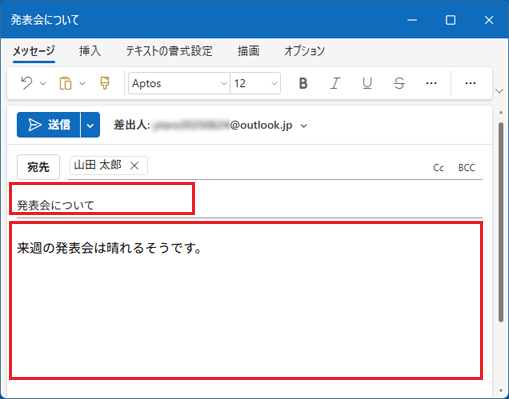
Task: Maximize the 発表会について window
Action: (x=451, y=20)
